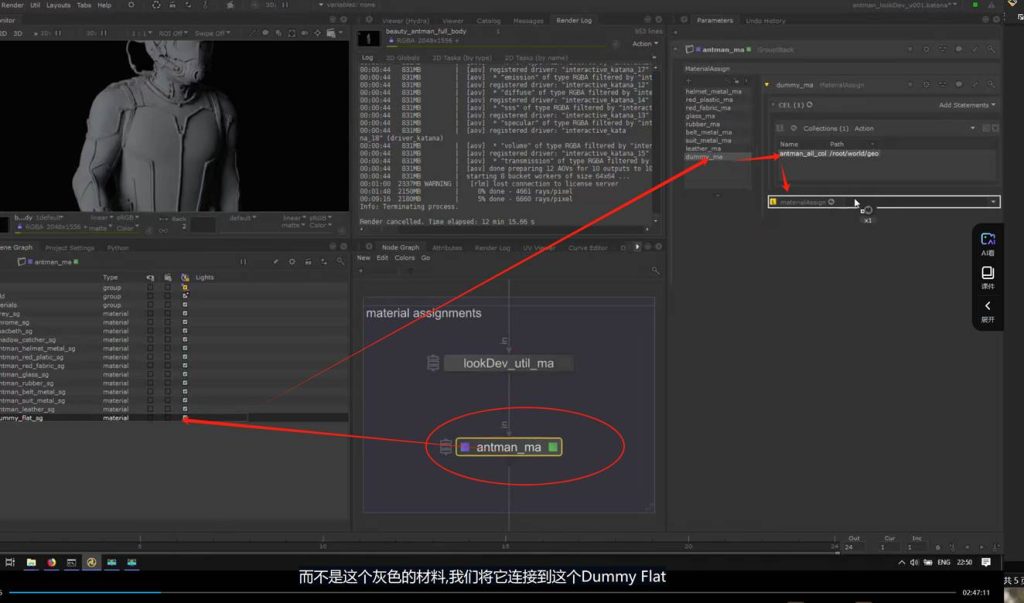The height and width of the screenshot is (603, 1024).
Task: Open the Colors menu in the Node Graph
Action: [404, 258]
